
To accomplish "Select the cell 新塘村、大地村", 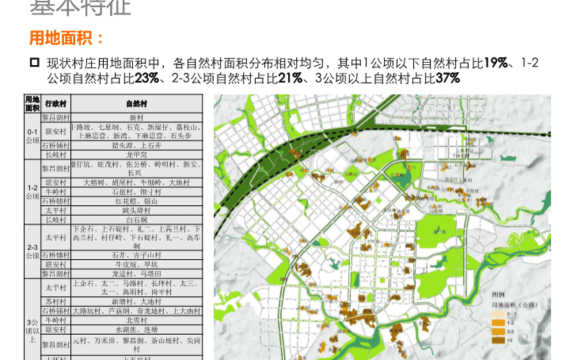I will click(x=137, y=301).
